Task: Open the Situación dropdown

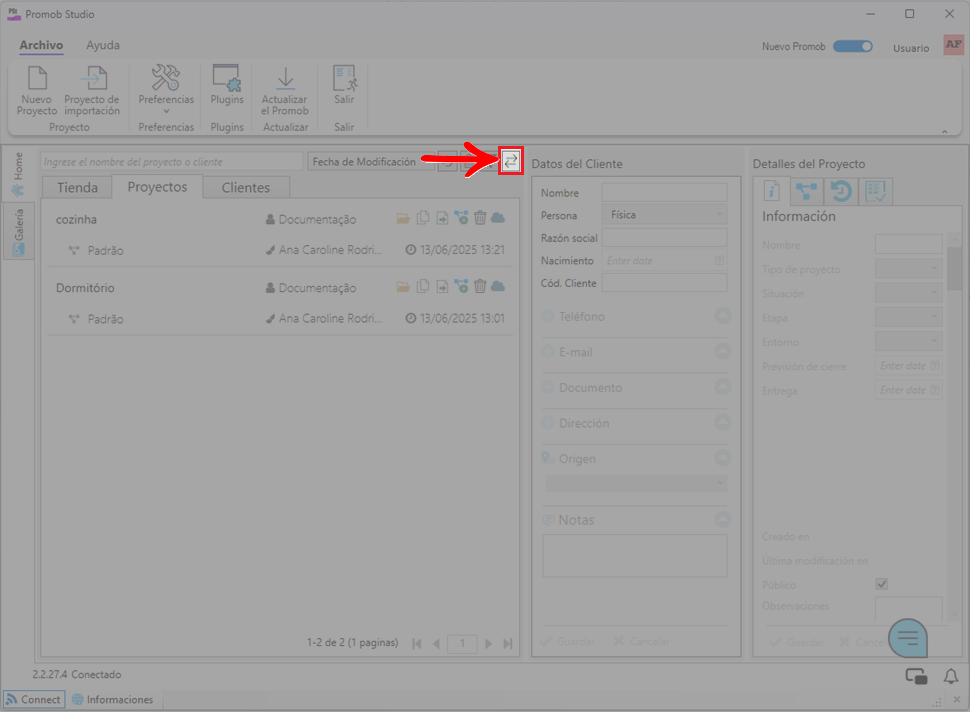Action: point(908,293)
